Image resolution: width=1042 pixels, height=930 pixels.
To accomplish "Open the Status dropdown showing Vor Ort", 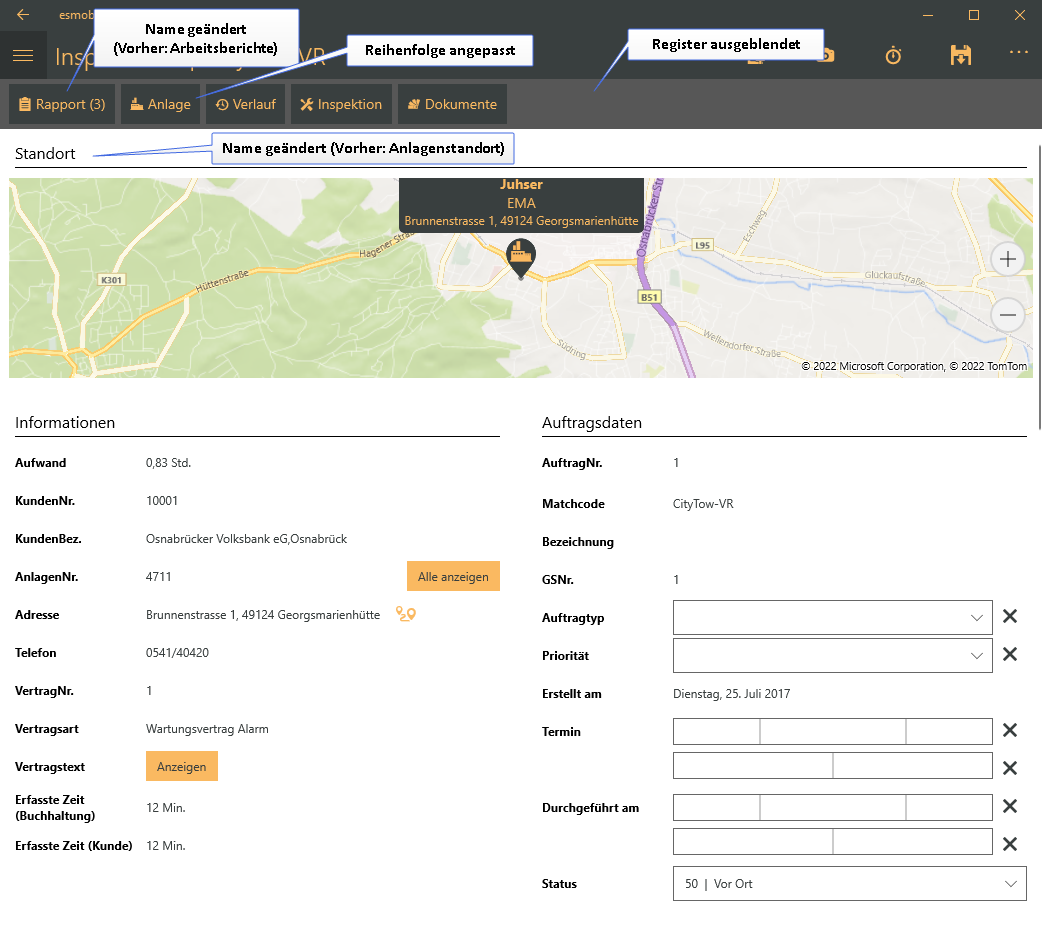I will 849,884.
